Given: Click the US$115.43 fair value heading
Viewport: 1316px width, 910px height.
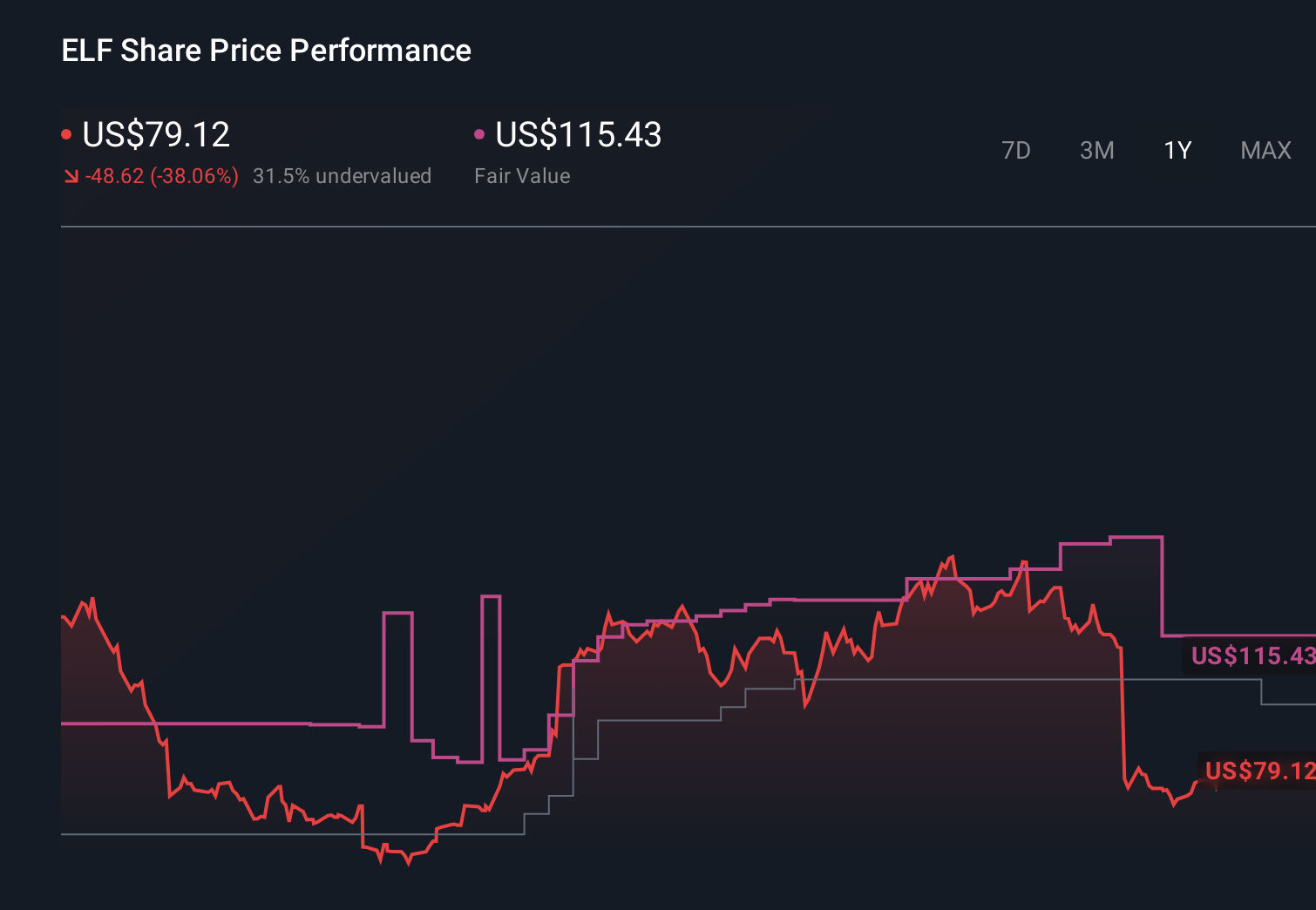Looking at the screenshot, I should click(x=578, y=135).
